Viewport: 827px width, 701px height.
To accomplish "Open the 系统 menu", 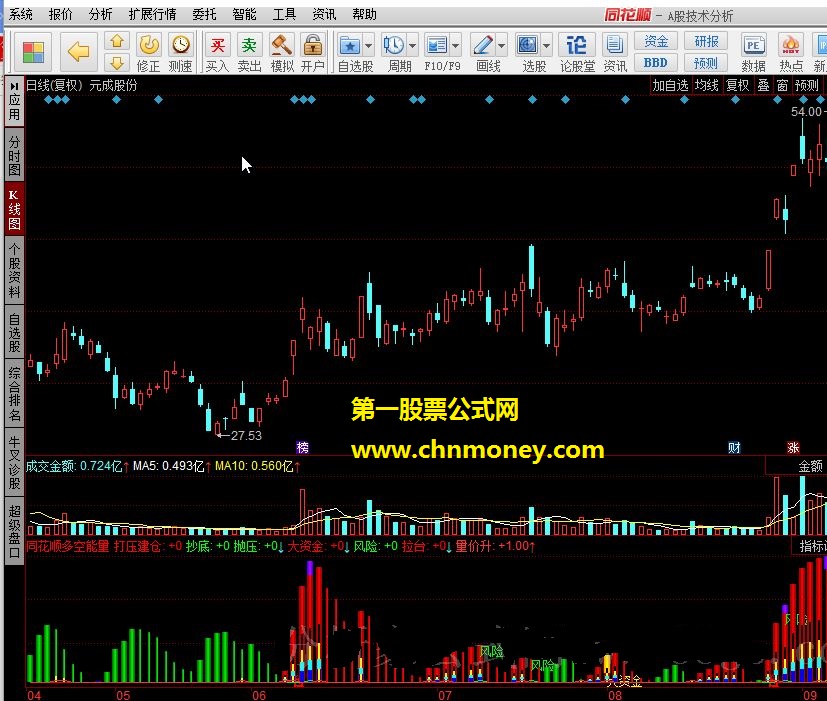I will (x=21, y=14).
